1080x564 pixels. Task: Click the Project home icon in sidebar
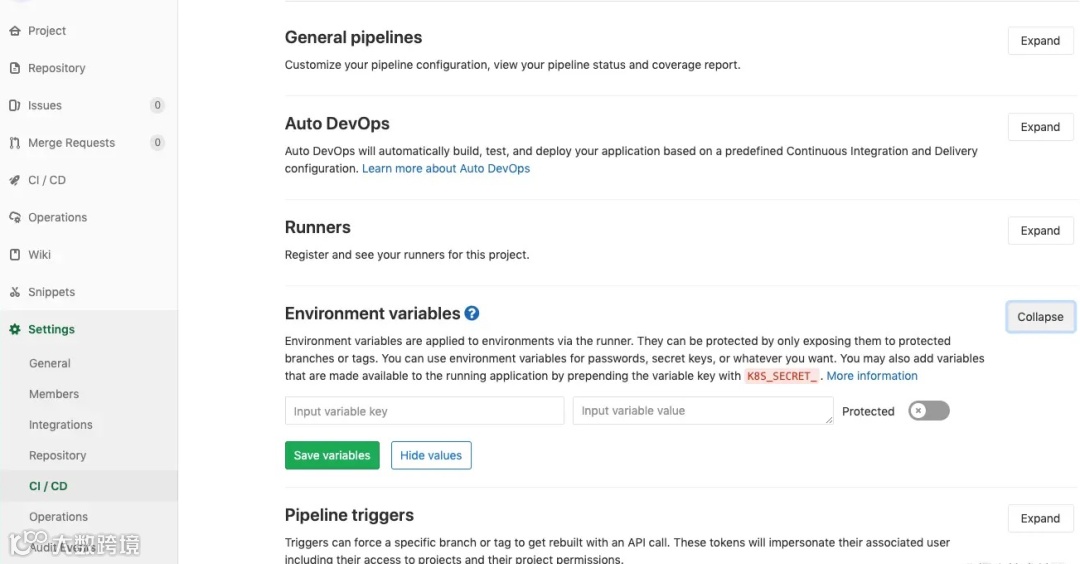point(14,31)
